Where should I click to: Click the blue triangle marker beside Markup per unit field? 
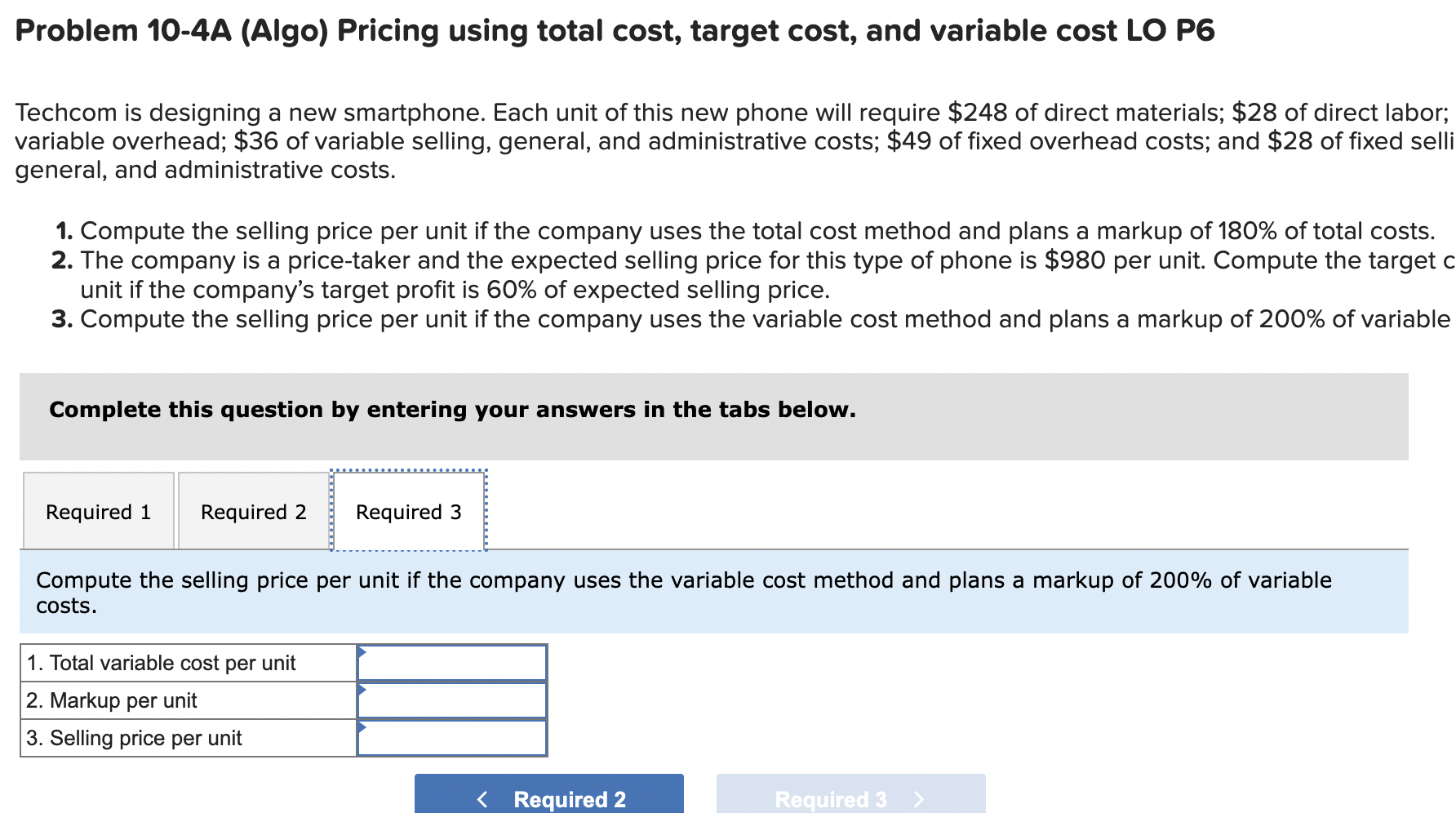(361, 691)
